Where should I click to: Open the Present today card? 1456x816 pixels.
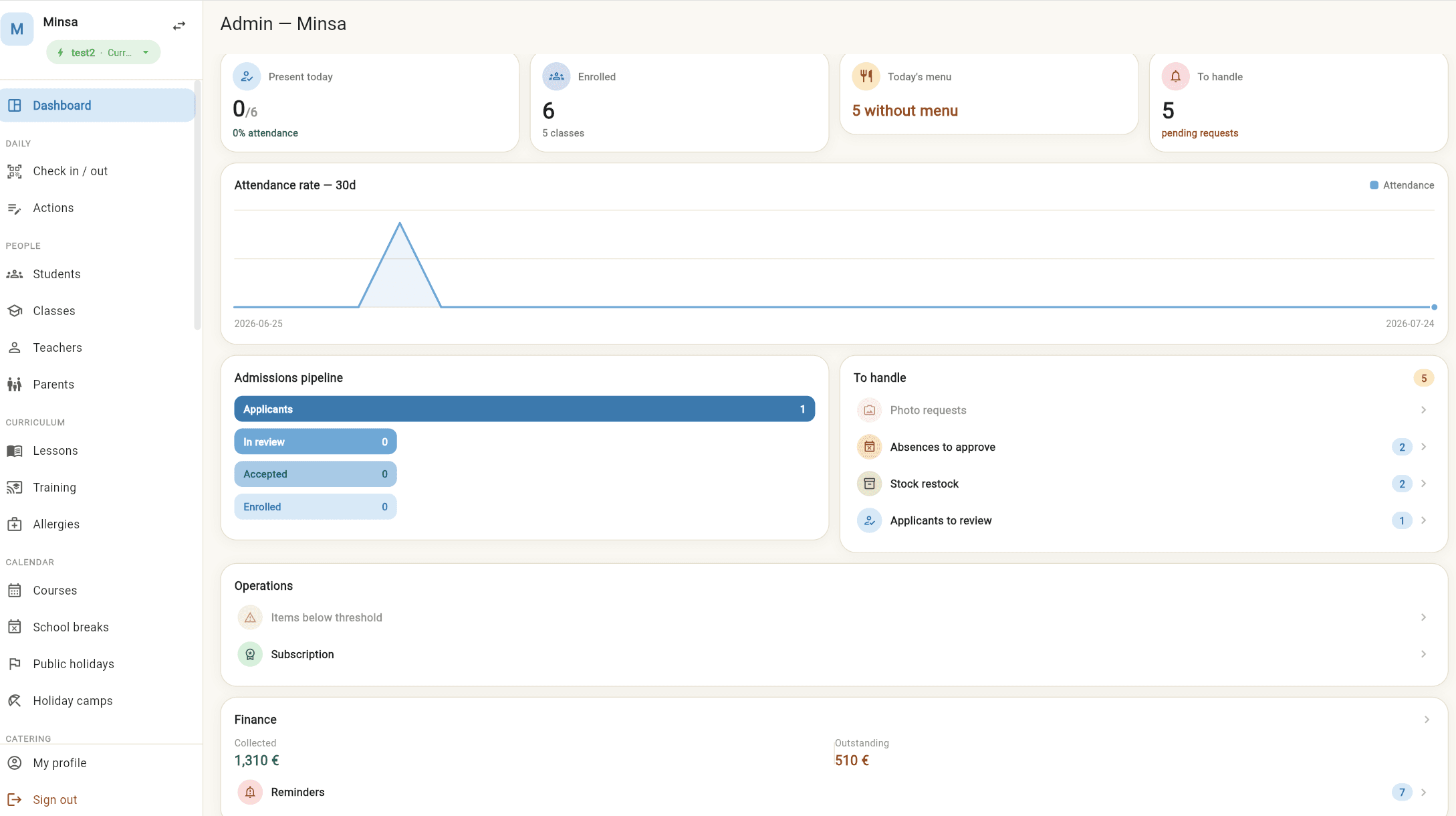point(370,102)
